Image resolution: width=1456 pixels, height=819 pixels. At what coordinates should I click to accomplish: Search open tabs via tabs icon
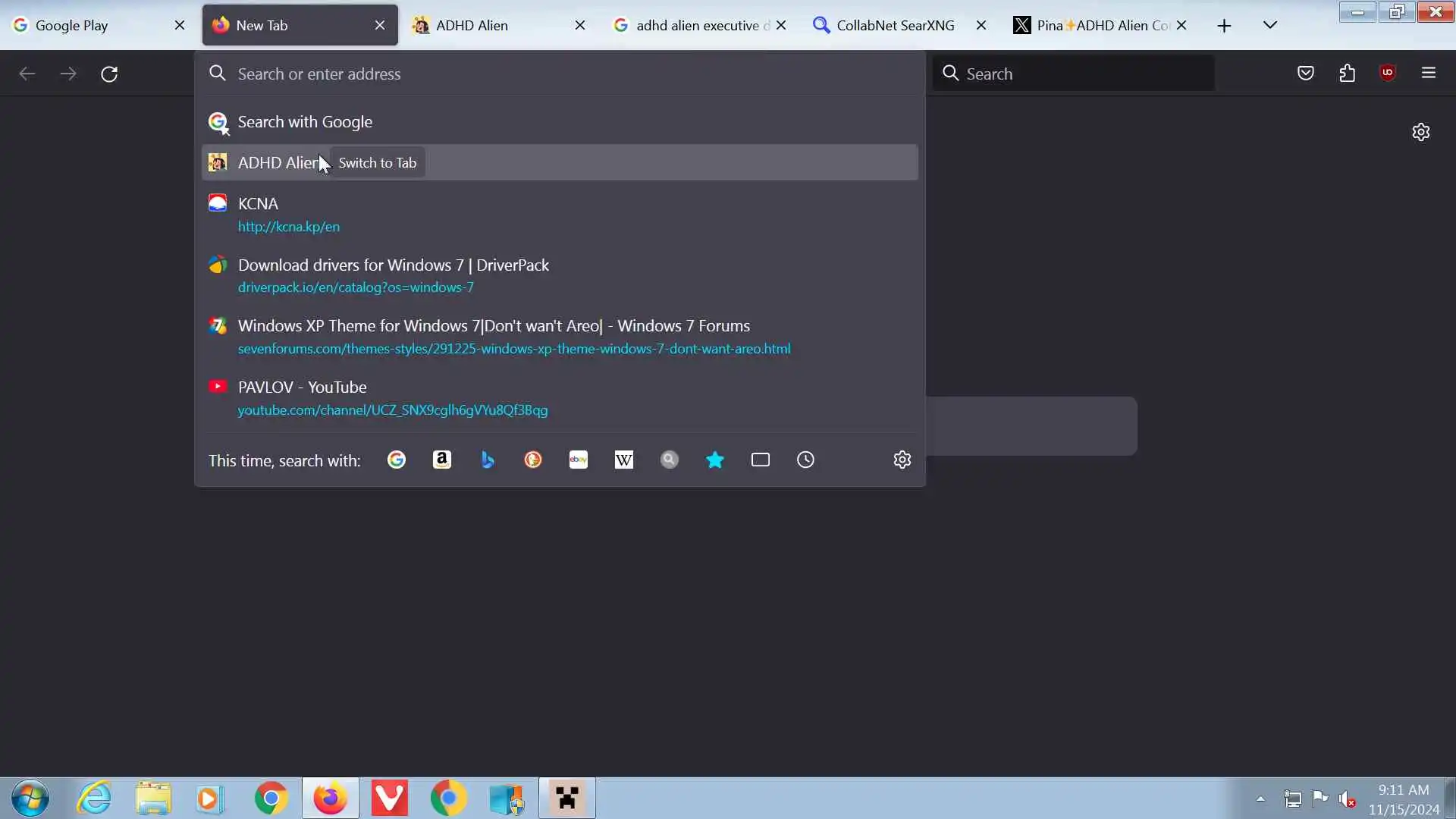click(761, 460)
